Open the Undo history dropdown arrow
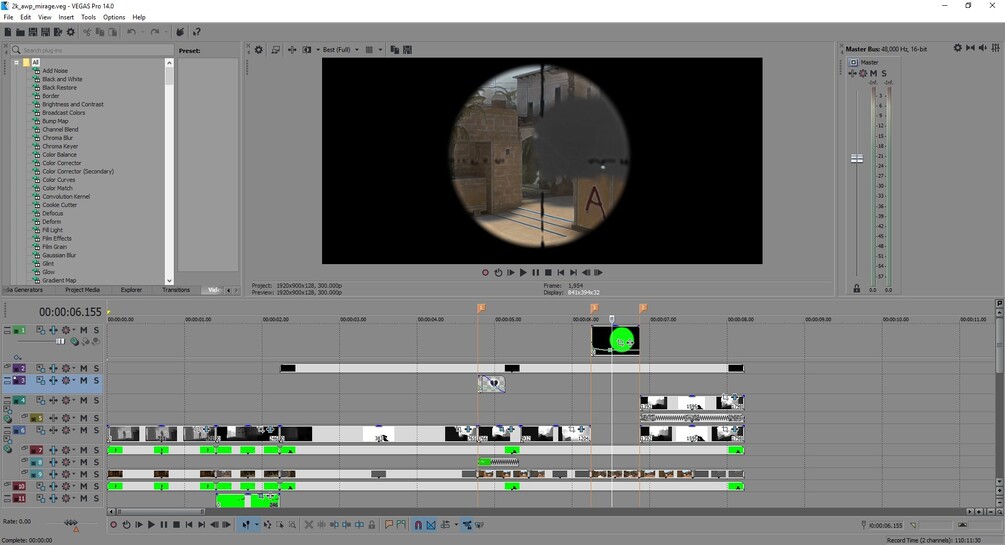Screen dimensions: 1005x545 coord(142,32)
